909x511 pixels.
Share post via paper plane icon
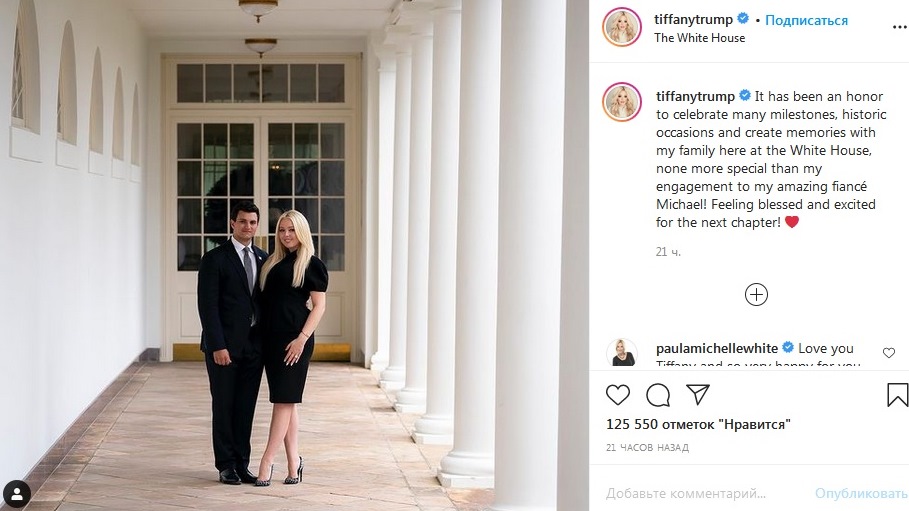[x=698, y=394]
